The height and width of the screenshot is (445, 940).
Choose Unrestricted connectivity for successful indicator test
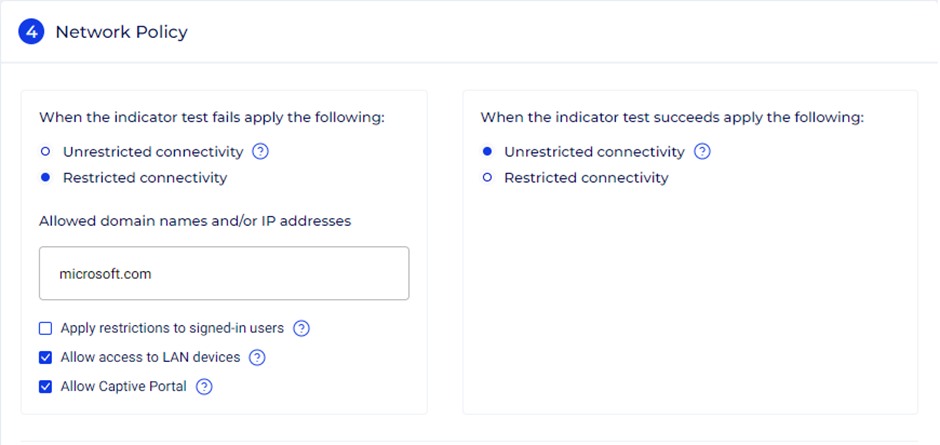click(487, 152)
